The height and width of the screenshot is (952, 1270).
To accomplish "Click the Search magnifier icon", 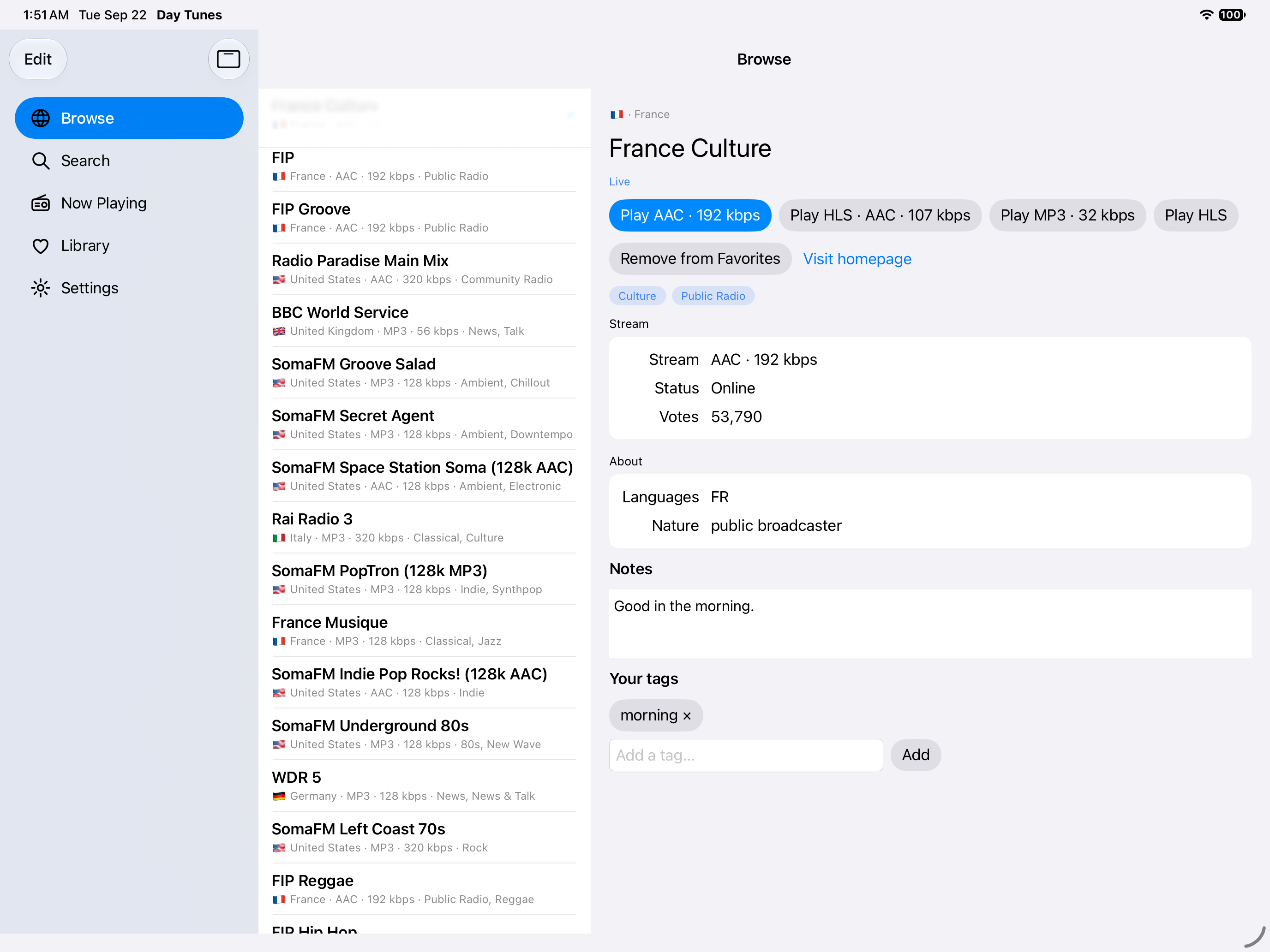I will 40,161.
